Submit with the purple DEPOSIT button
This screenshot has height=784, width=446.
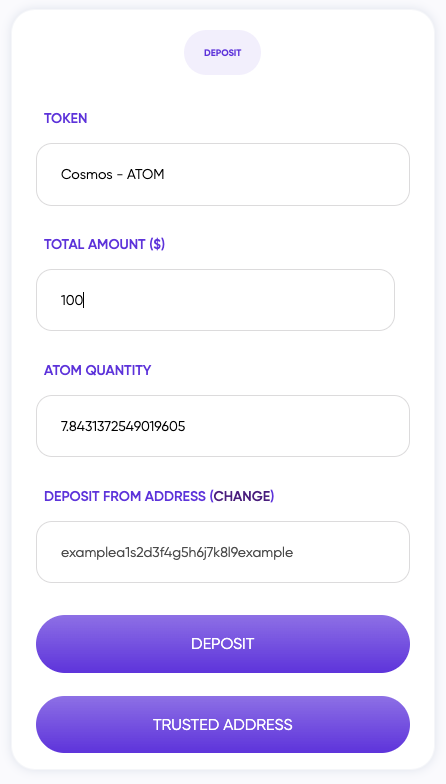[223, 644]
